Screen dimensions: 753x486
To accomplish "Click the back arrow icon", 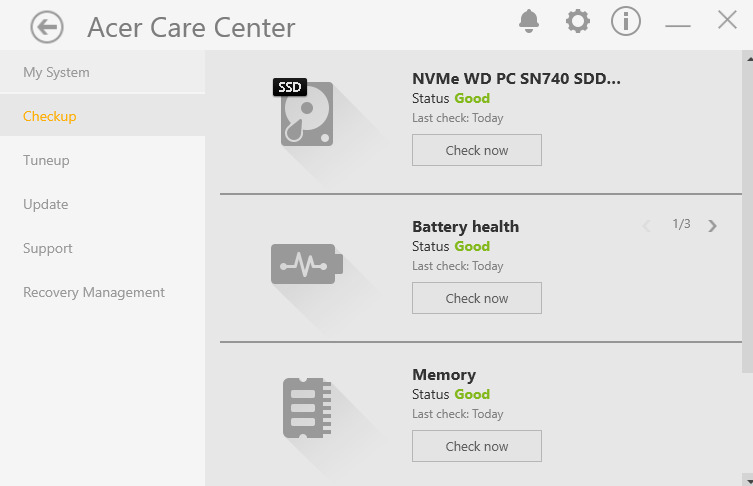I will [x=46, y=27].
